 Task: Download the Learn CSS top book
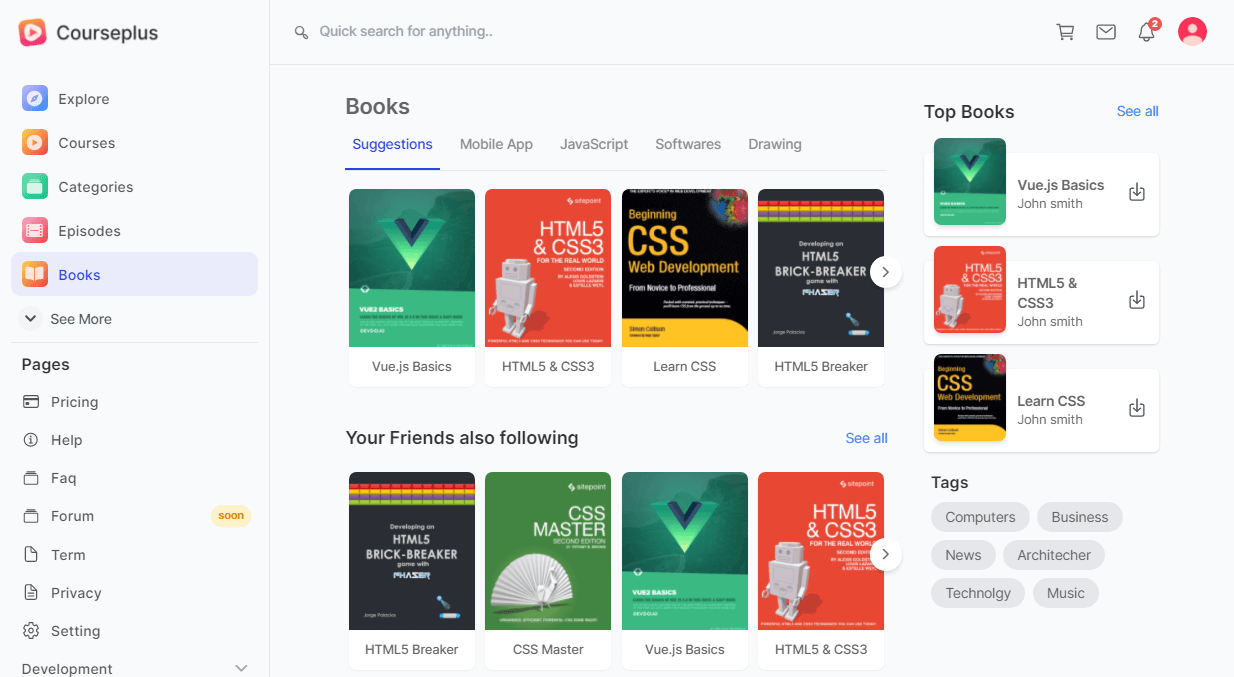[1137, 408]
